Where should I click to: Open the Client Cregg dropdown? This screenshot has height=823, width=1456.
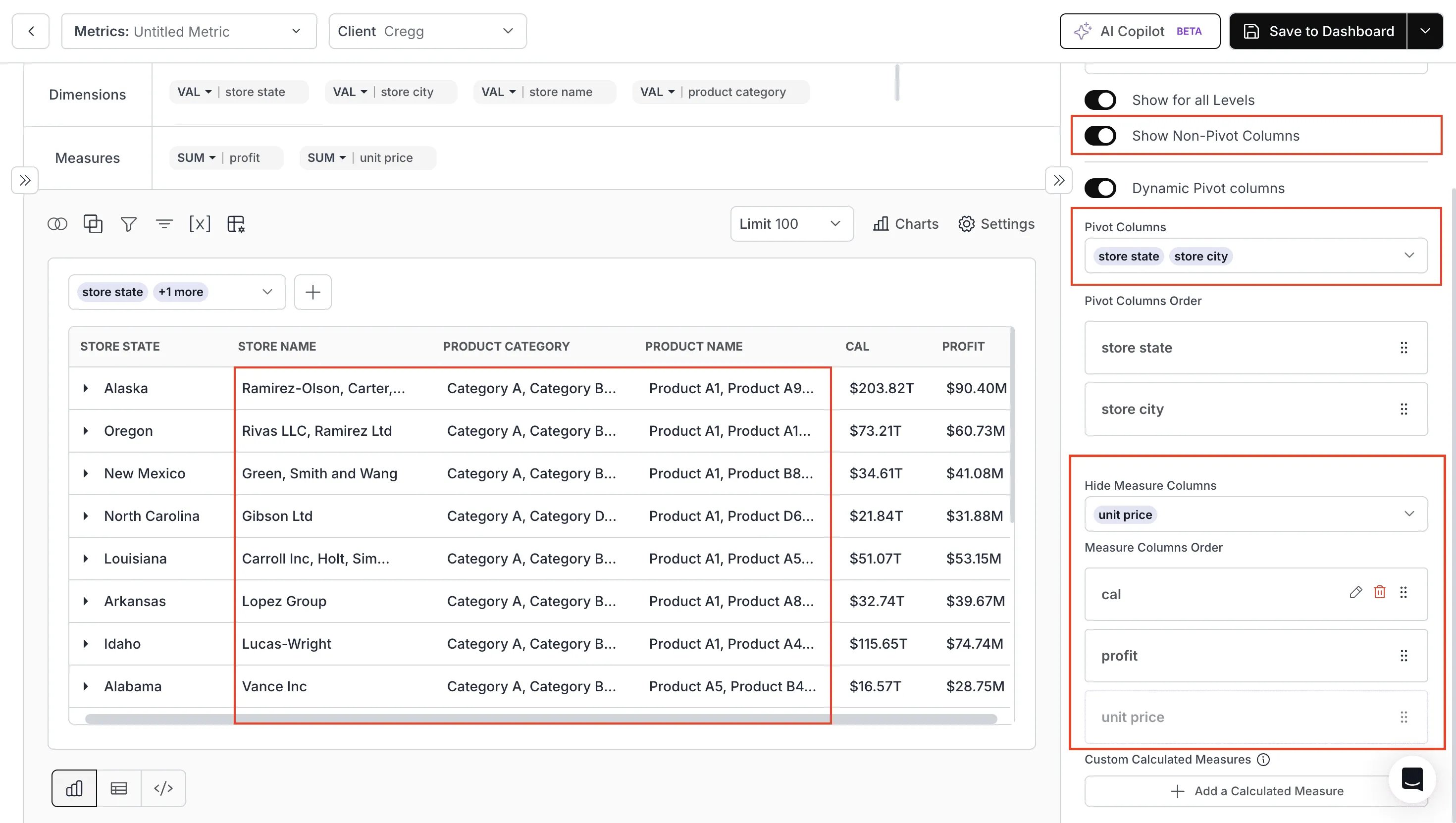point(427,31)
